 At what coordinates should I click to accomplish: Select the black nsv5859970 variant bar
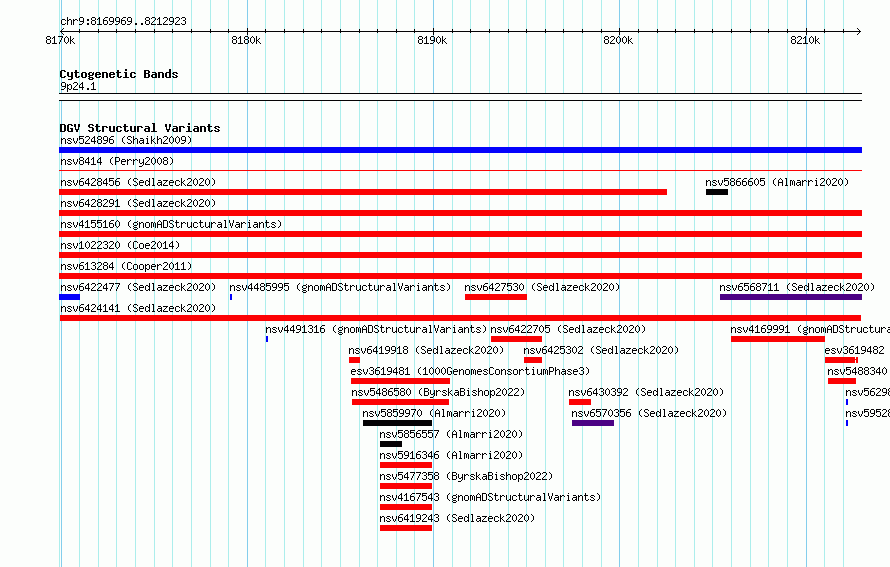click(x=397, y=423)
